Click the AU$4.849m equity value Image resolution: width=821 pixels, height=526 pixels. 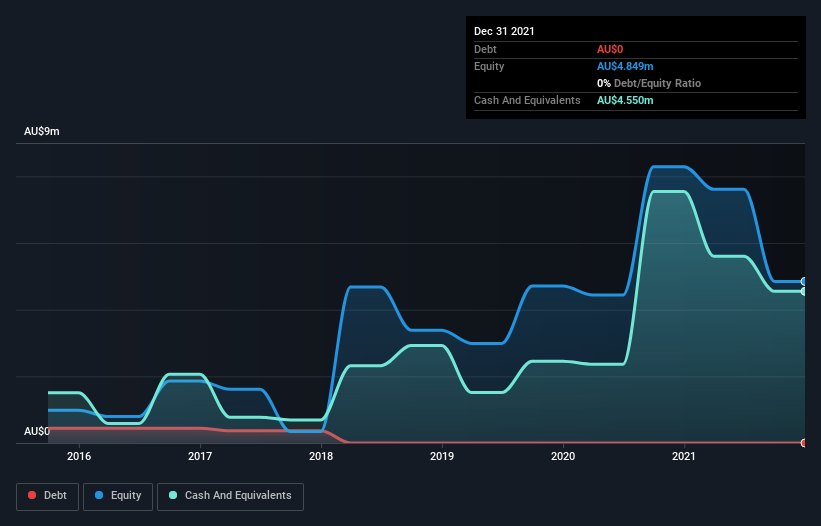tap(625, 66)
